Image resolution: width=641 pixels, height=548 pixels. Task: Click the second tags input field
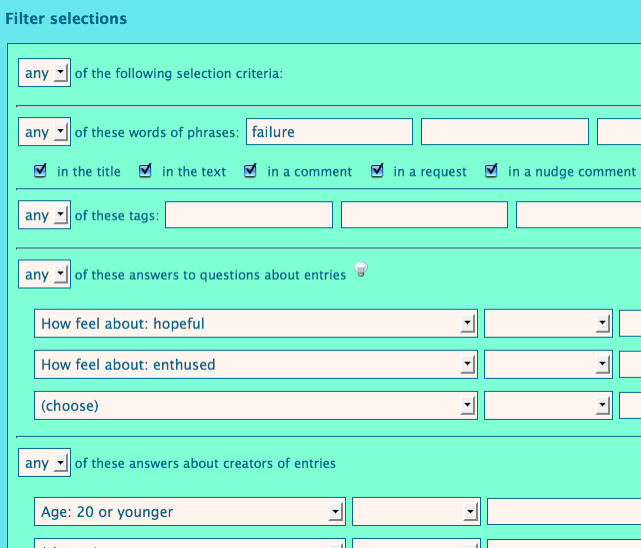[x=424, y=215]
